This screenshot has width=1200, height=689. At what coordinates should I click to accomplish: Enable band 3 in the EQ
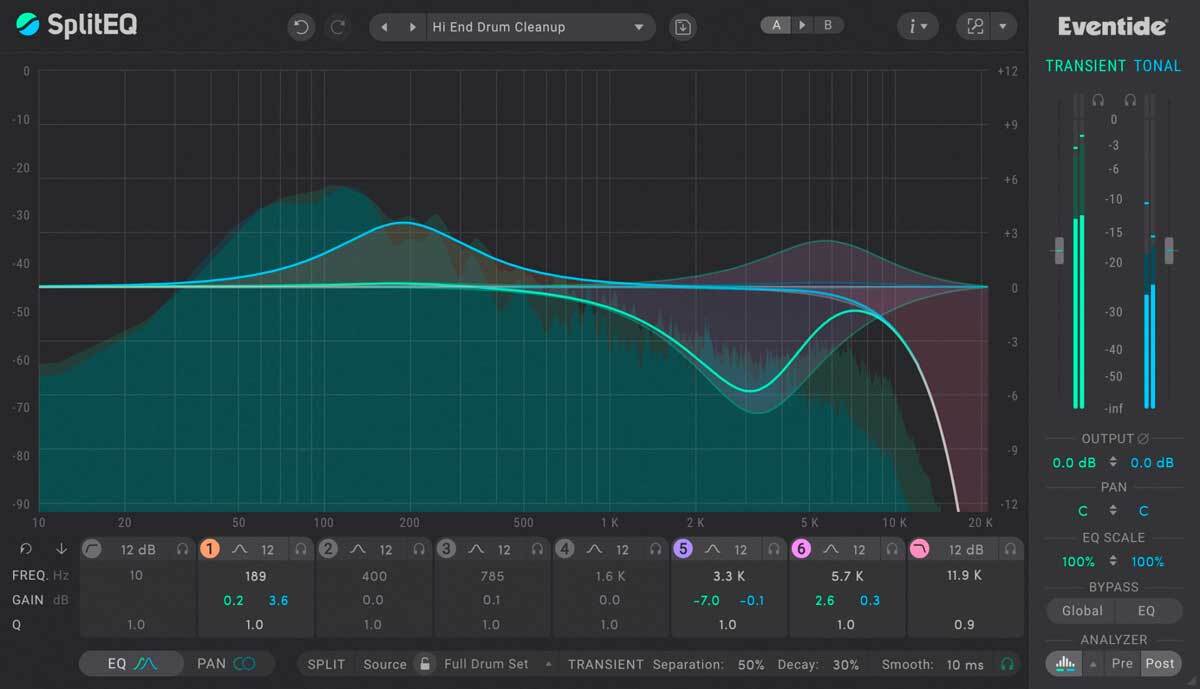pyautogui.click(x=447, y=549)
